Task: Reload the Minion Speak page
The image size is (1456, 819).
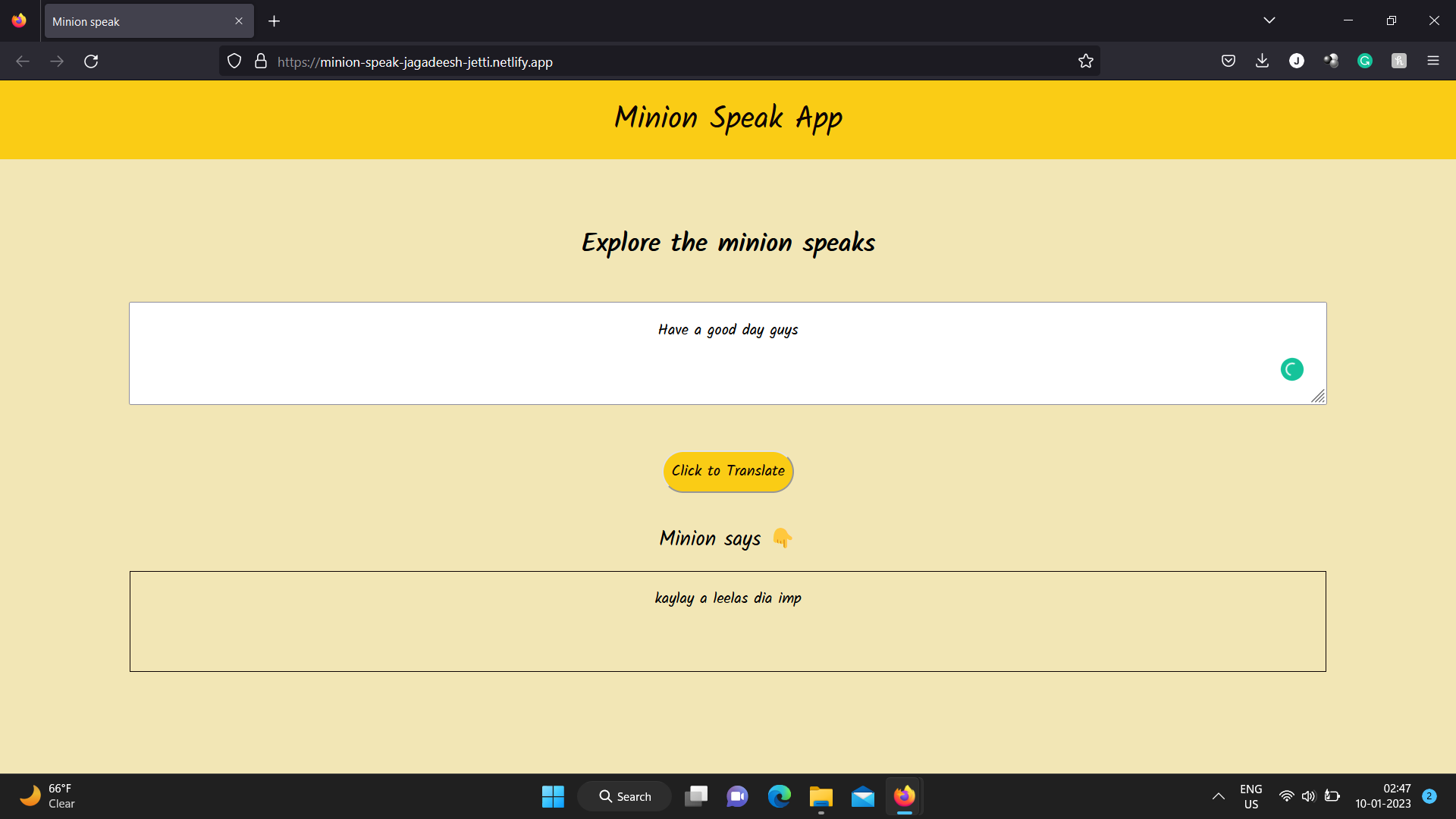Action: pyautogui.click(x=91, y=61)
